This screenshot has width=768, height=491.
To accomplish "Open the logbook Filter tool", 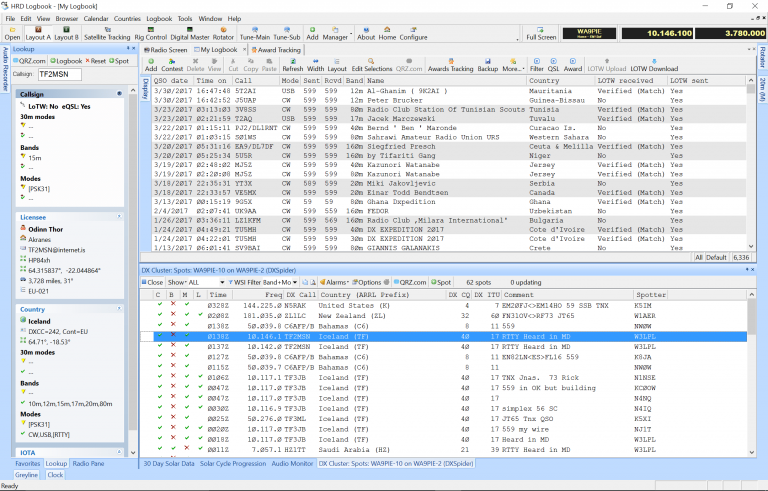I will coord(537,65).
